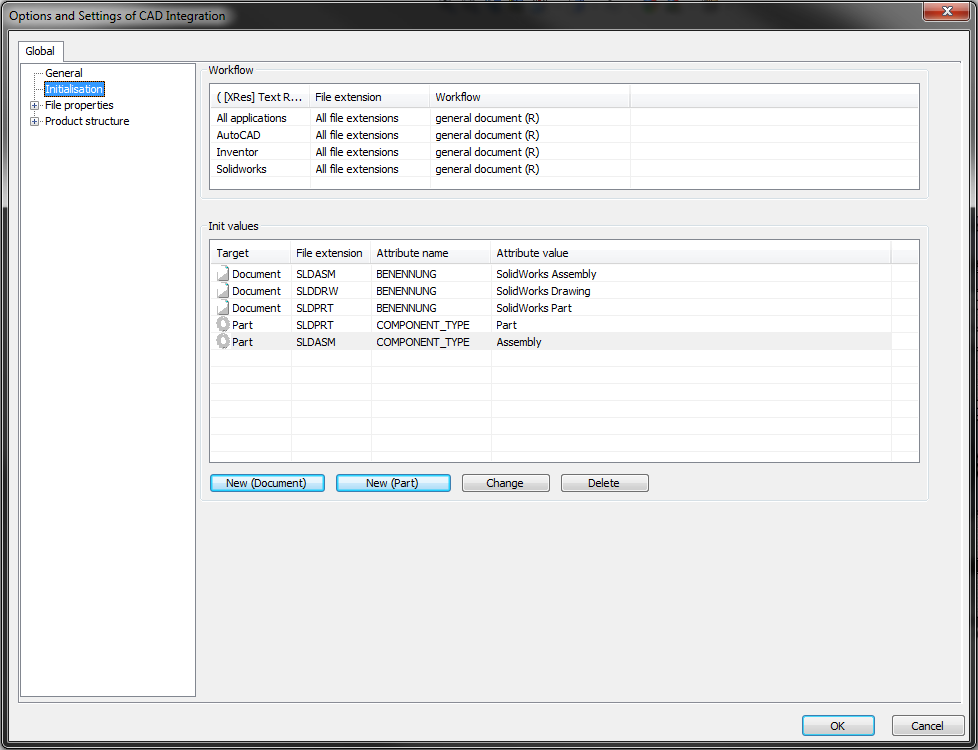Click the SLDASM cell in the Document row
978x750 pixels.
[316, 274]
